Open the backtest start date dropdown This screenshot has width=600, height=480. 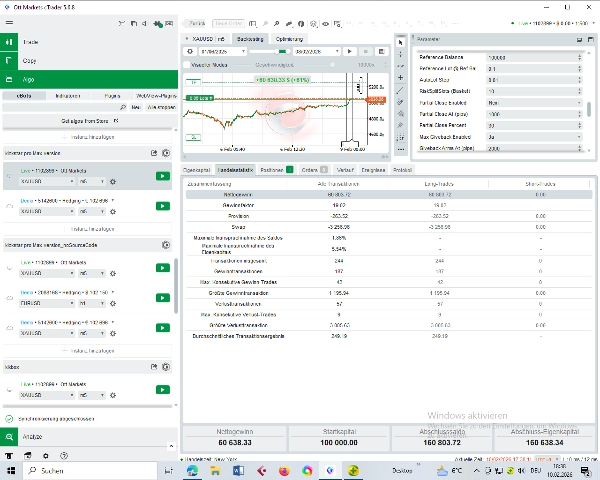tap(222, 51)
